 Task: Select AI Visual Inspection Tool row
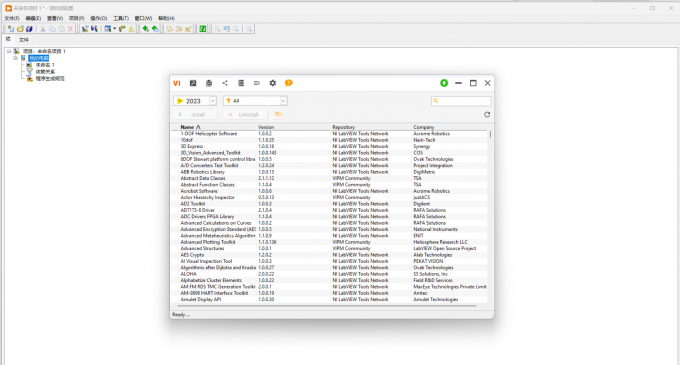tap(330, 261)
